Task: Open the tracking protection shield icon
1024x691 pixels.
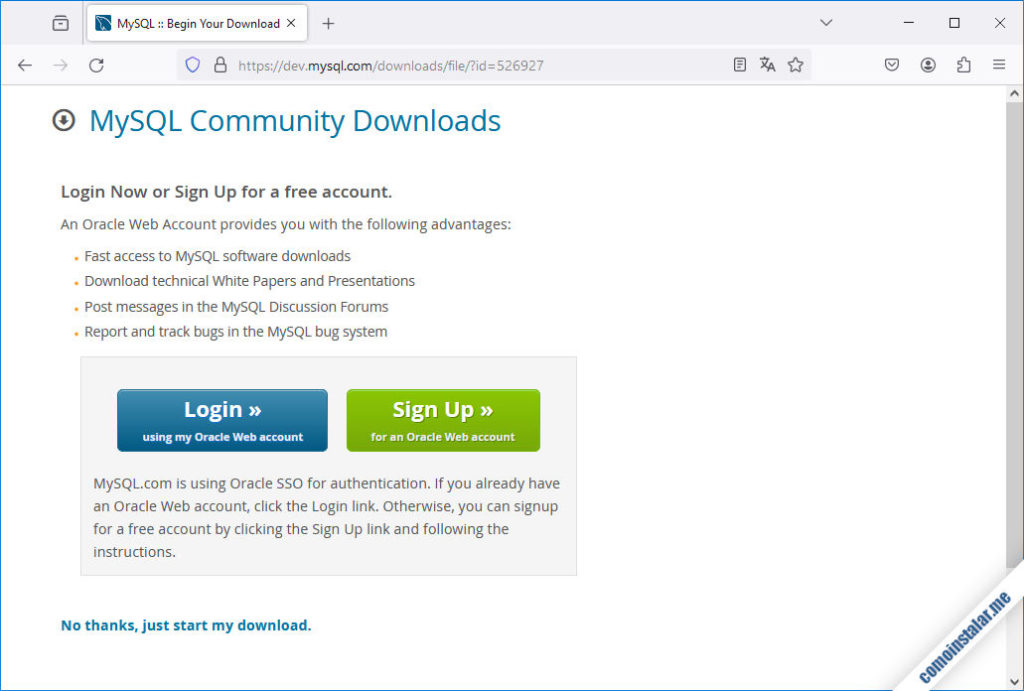Action: [194, 65]
